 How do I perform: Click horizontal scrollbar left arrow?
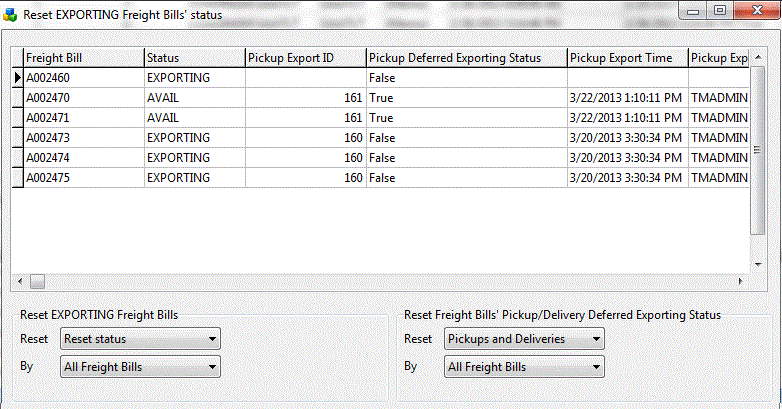(18, 281)
